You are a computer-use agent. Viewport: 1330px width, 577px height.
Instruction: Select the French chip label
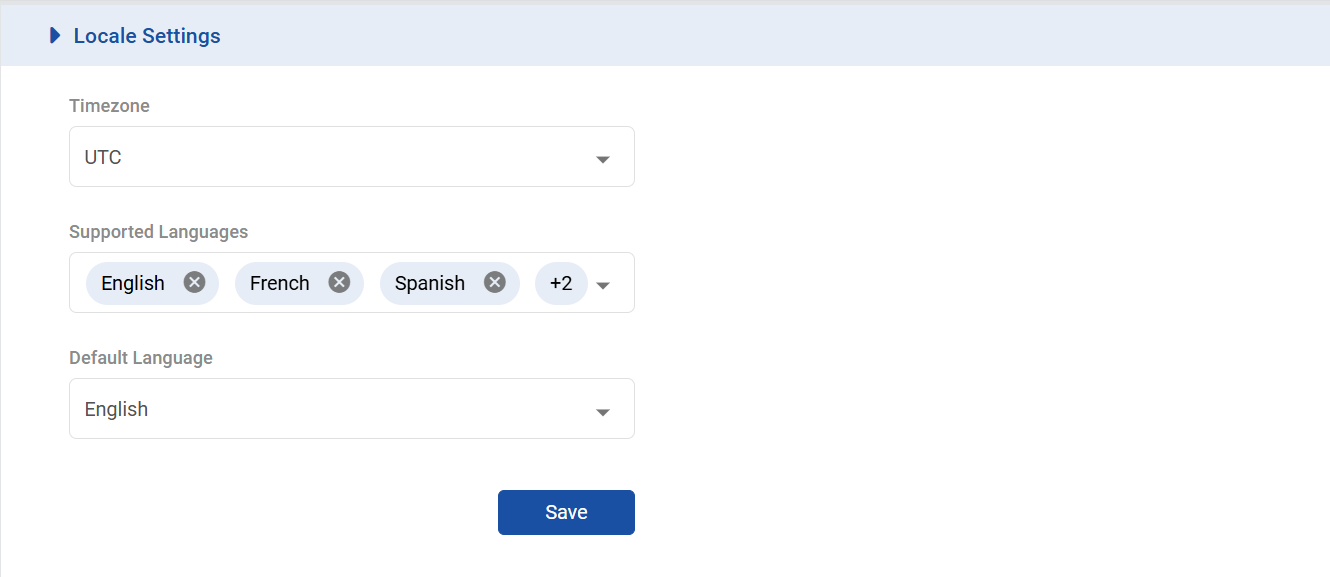280,283
